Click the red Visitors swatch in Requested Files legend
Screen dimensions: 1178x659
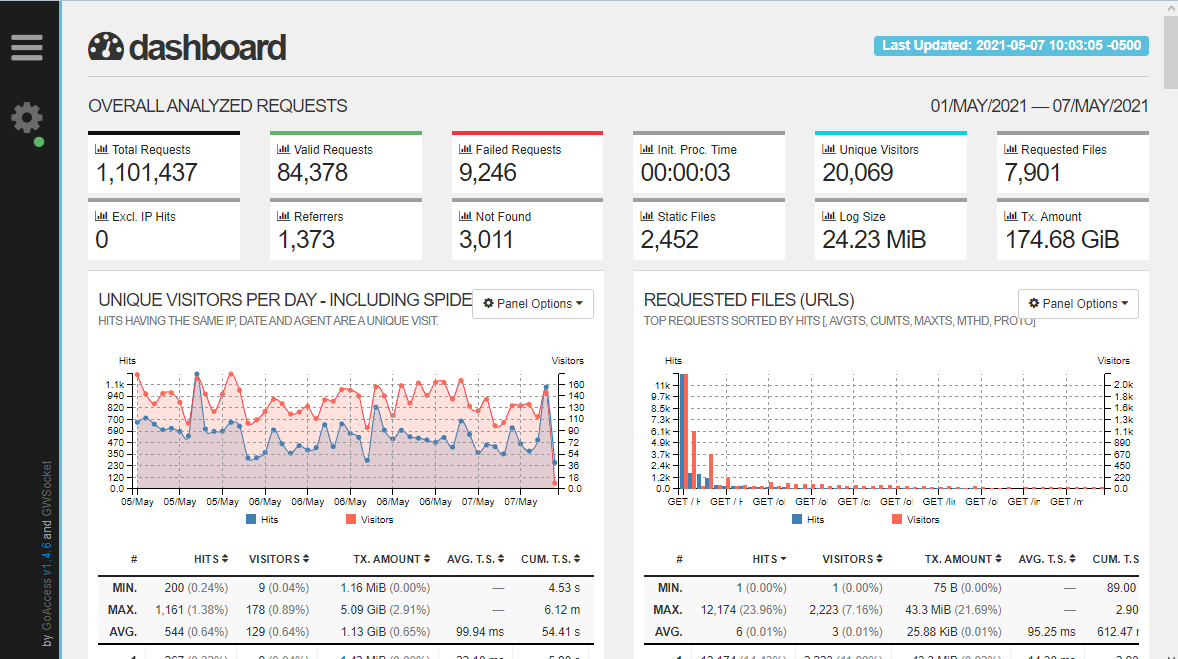click(x=897, y=519)
